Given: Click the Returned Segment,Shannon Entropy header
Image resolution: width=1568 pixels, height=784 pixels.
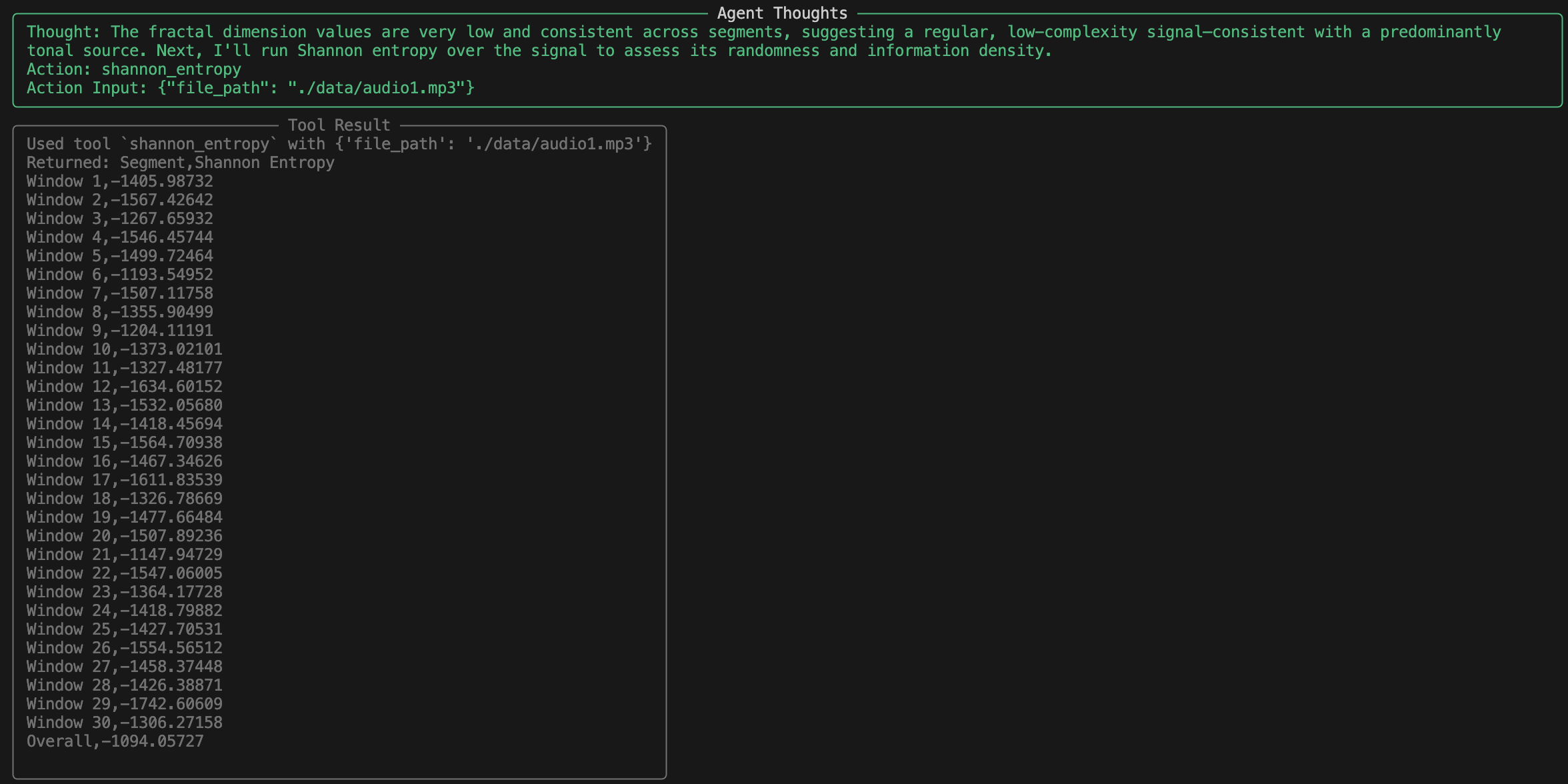Looking at the screenshot, I should click(180, 163).
